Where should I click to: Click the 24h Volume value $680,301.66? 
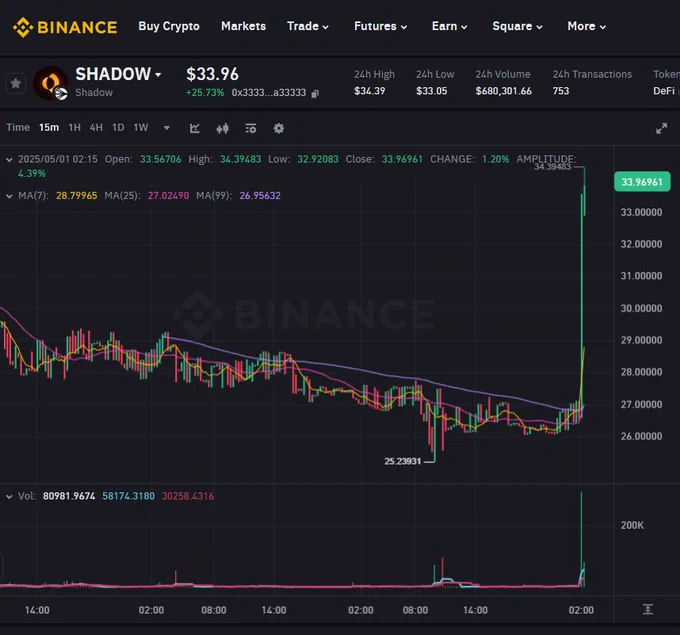[503, 91]
